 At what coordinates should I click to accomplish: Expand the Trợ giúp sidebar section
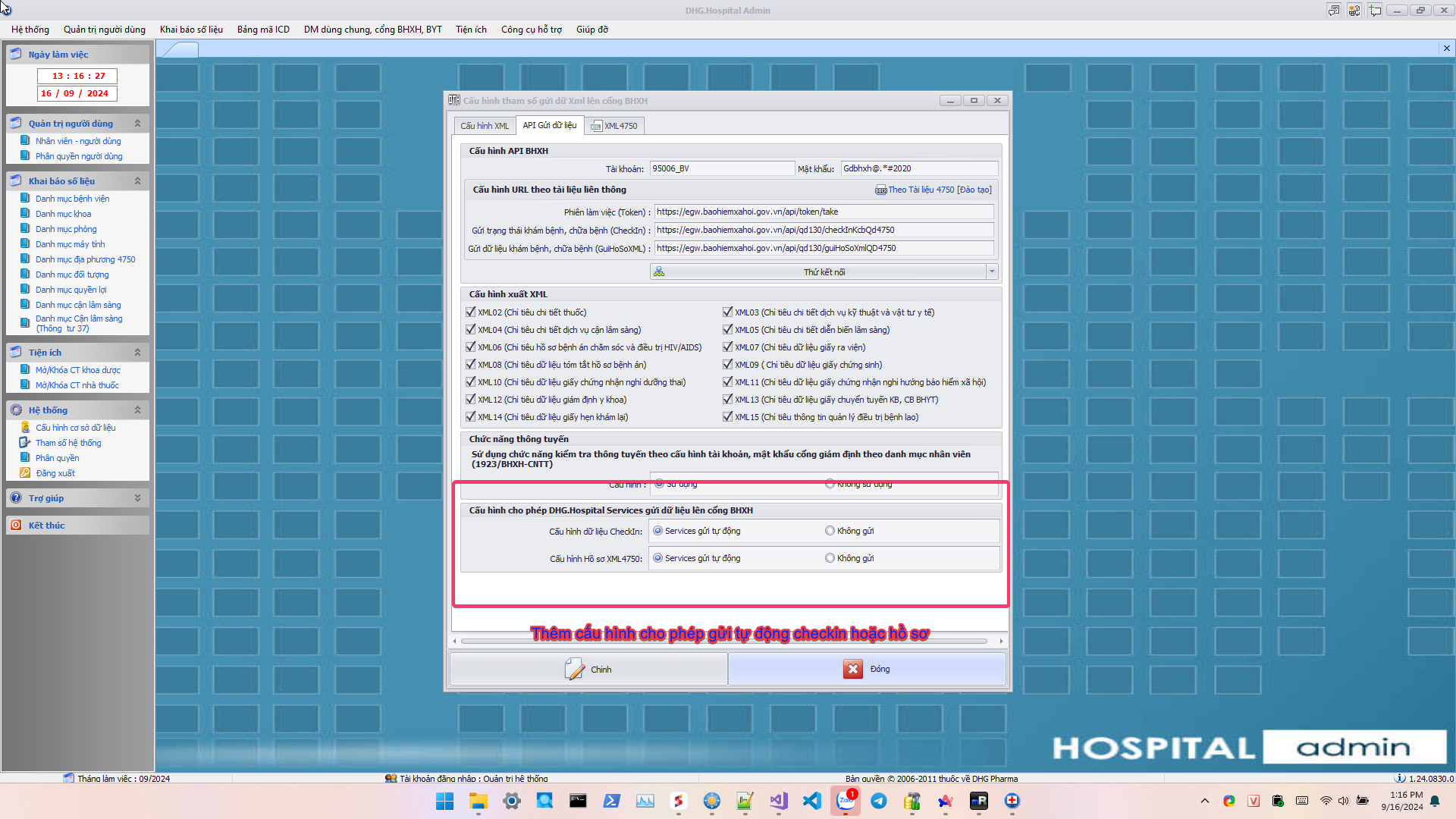[137, 498]
